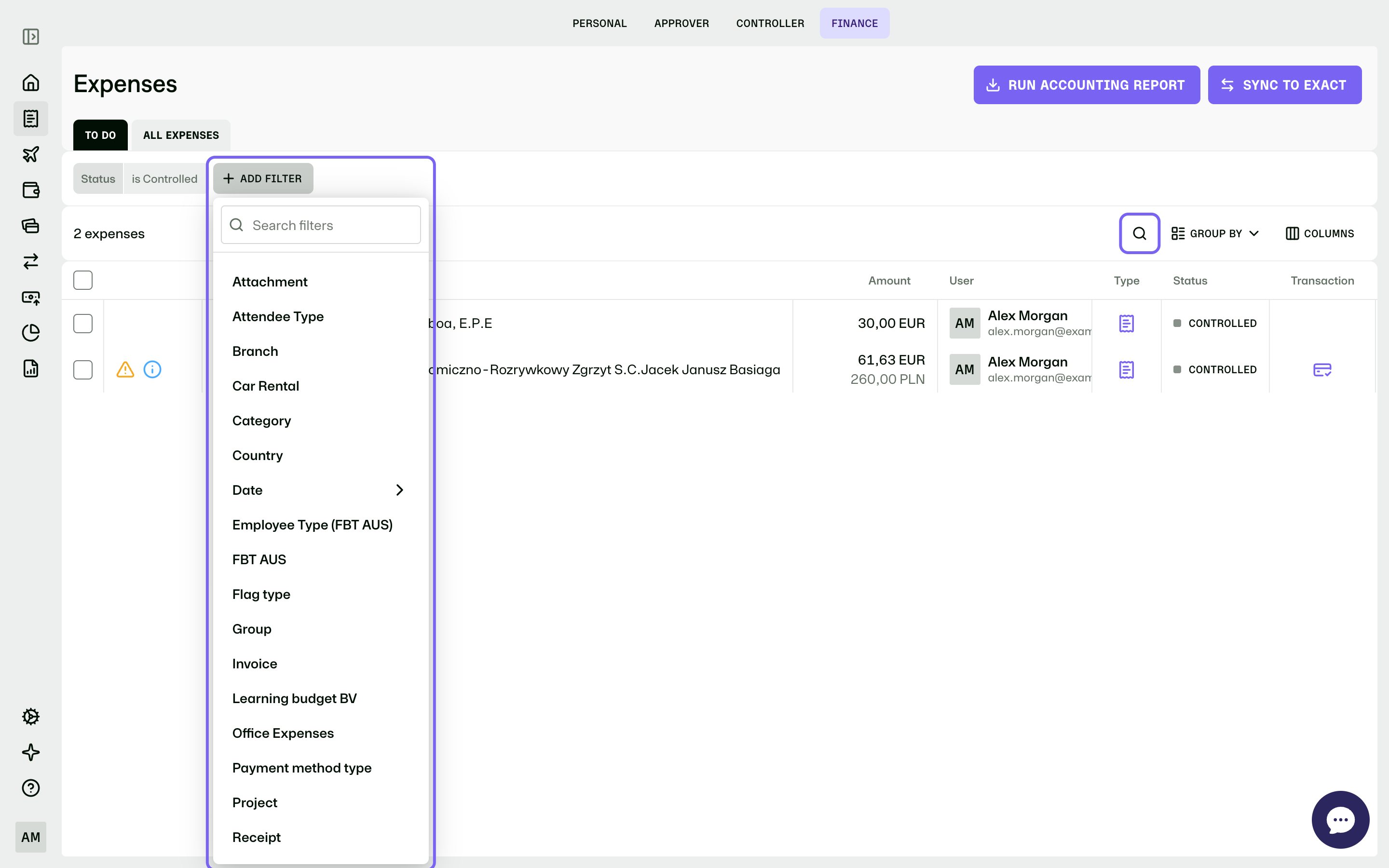Click the blue info icon on second expense
Screen dimensions: 1389x868
152,369
